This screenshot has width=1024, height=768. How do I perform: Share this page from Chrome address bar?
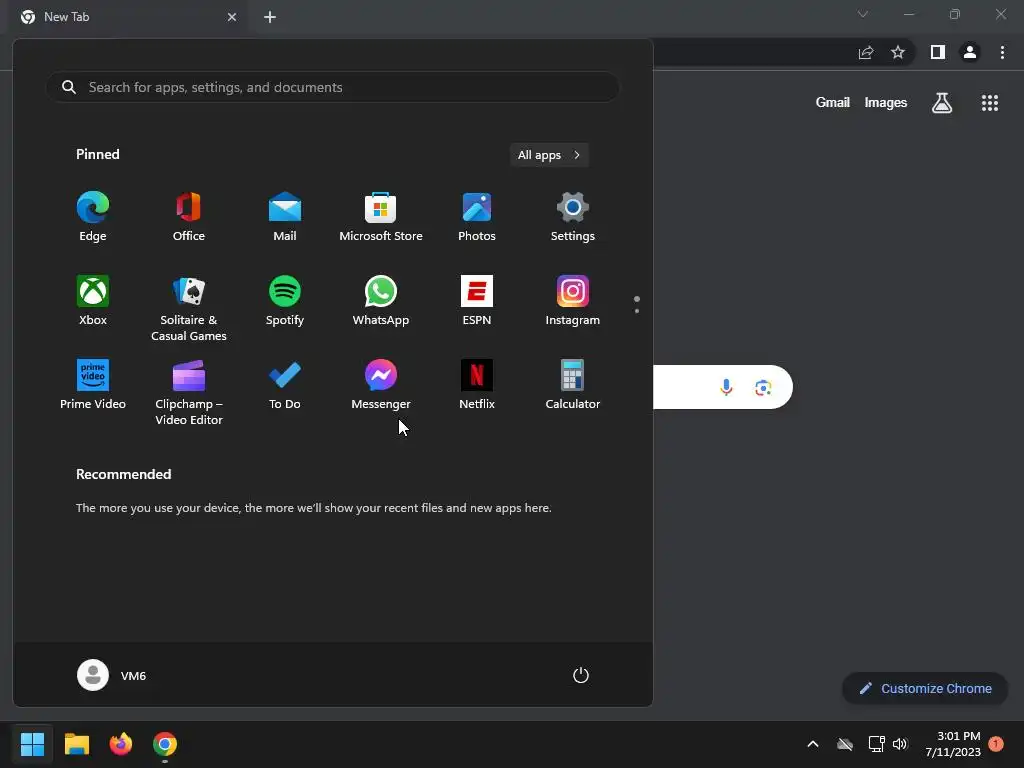pyautogui.click(x=866, y=52)
